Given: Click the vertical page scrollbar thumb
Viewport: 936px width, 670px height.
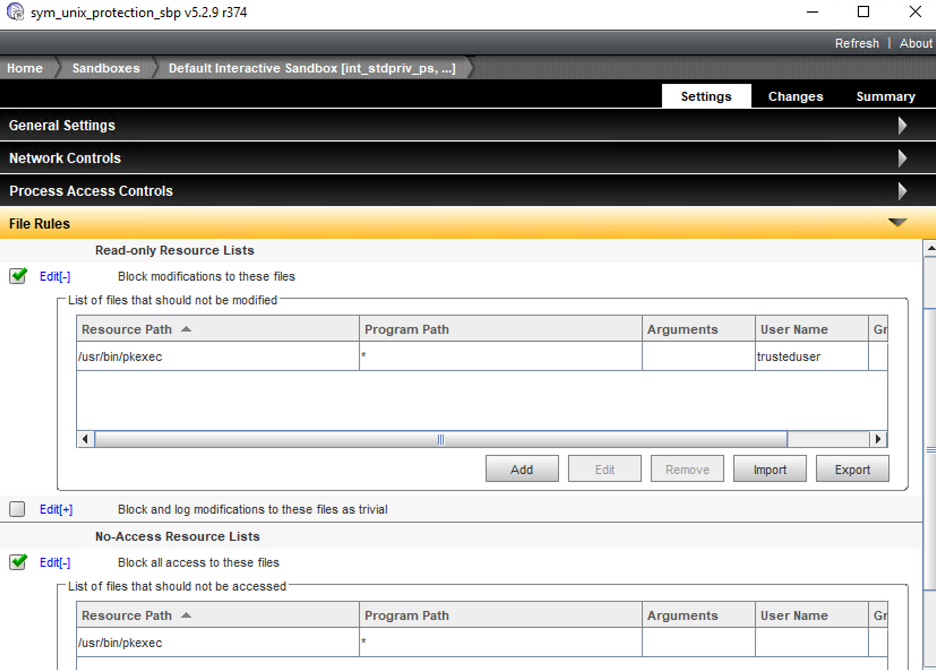Looking at the screenshot, I should coord(930,450).
